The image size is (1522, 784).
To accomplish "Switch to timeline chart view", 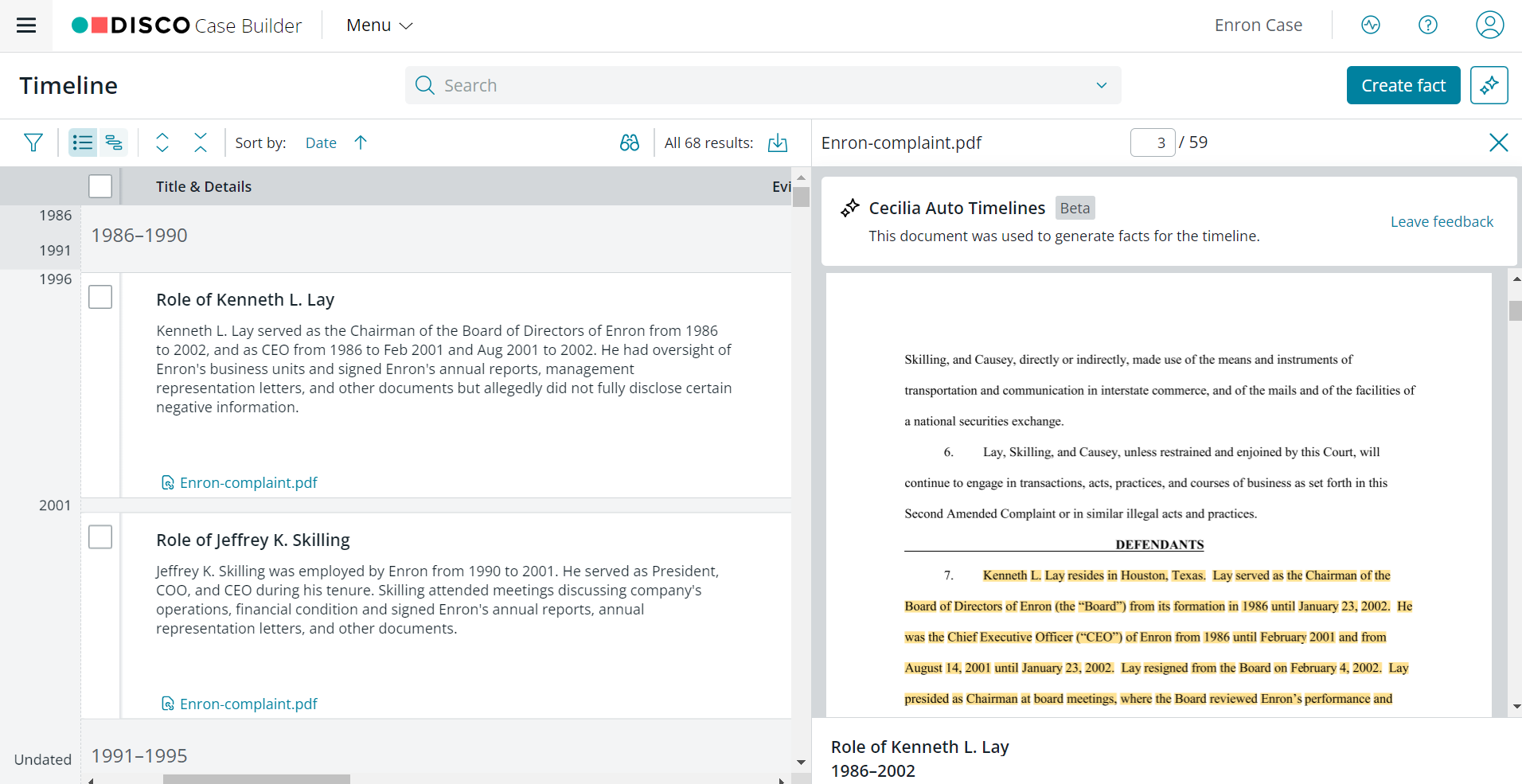I will tap(114, 142).
